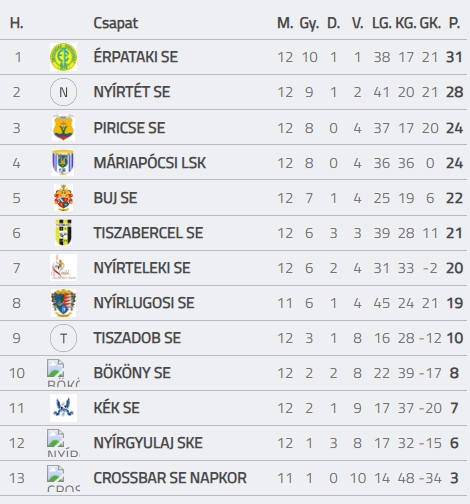Viewport: 470px width, 504px height.
Task: Click the GK. goal difference header
Action: 430,23
